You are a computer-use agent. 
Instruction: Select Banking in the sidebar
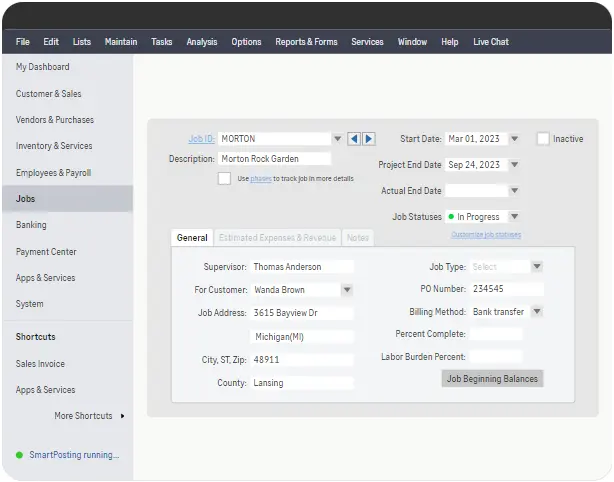tap(31, 225)
